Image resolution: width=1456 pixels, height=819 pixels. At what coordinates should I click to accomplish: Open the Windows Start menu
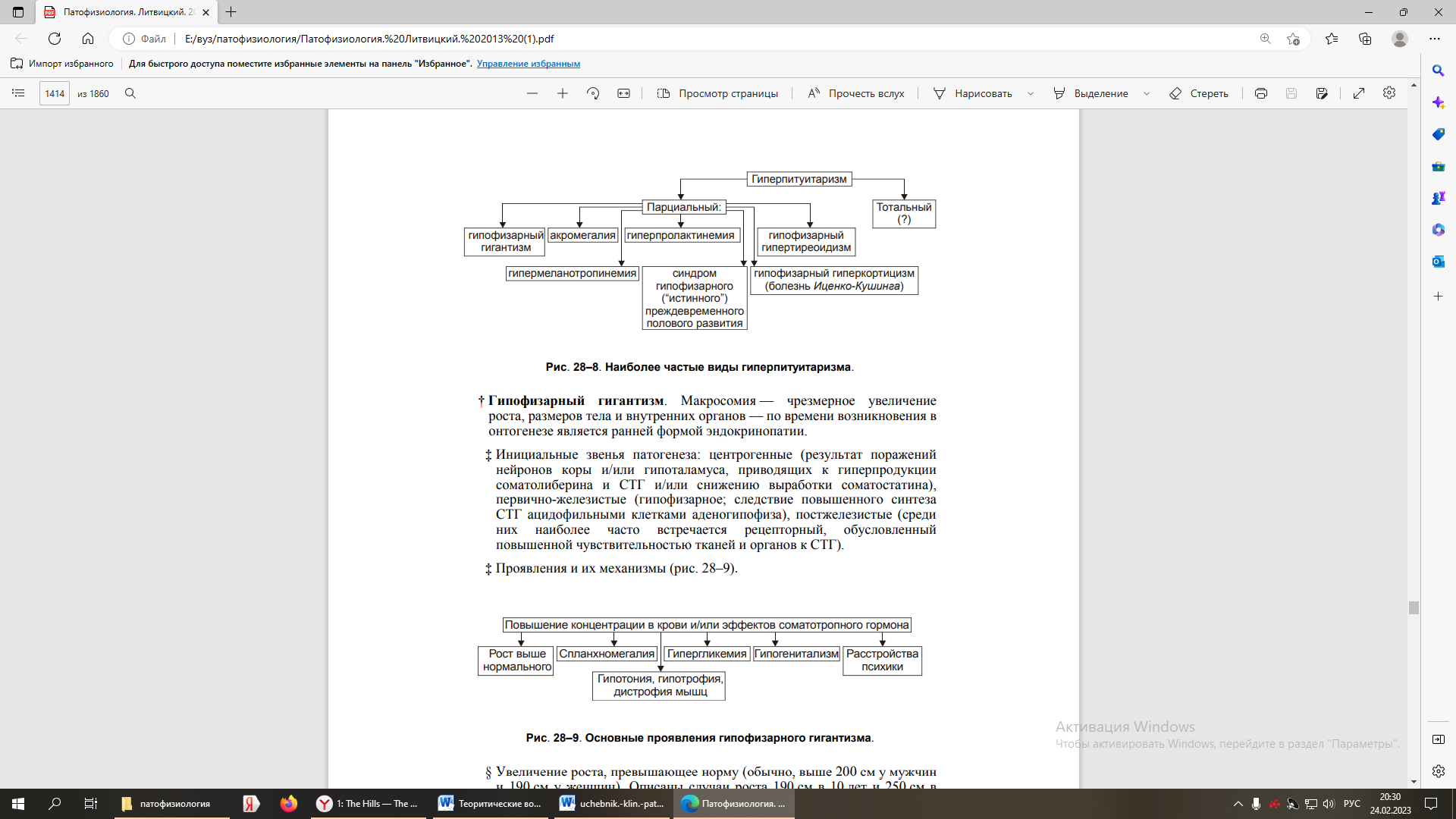[x=18, y=804]
